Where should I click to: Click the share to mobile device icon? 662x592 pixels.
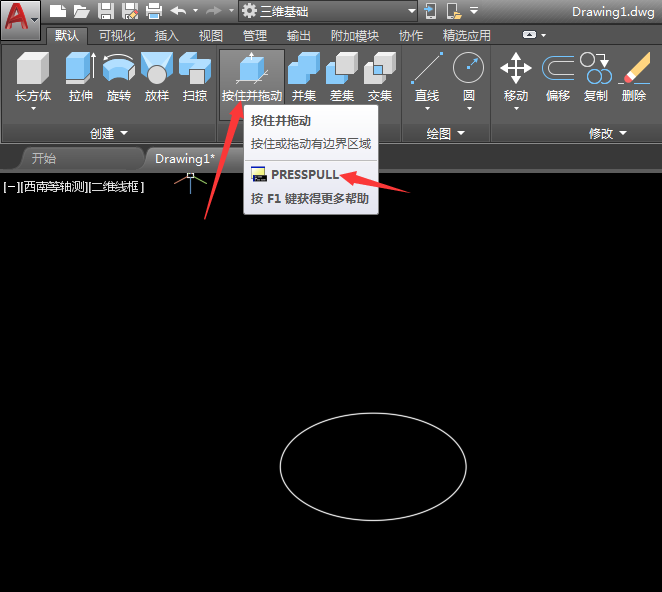(x=430, y=11)
